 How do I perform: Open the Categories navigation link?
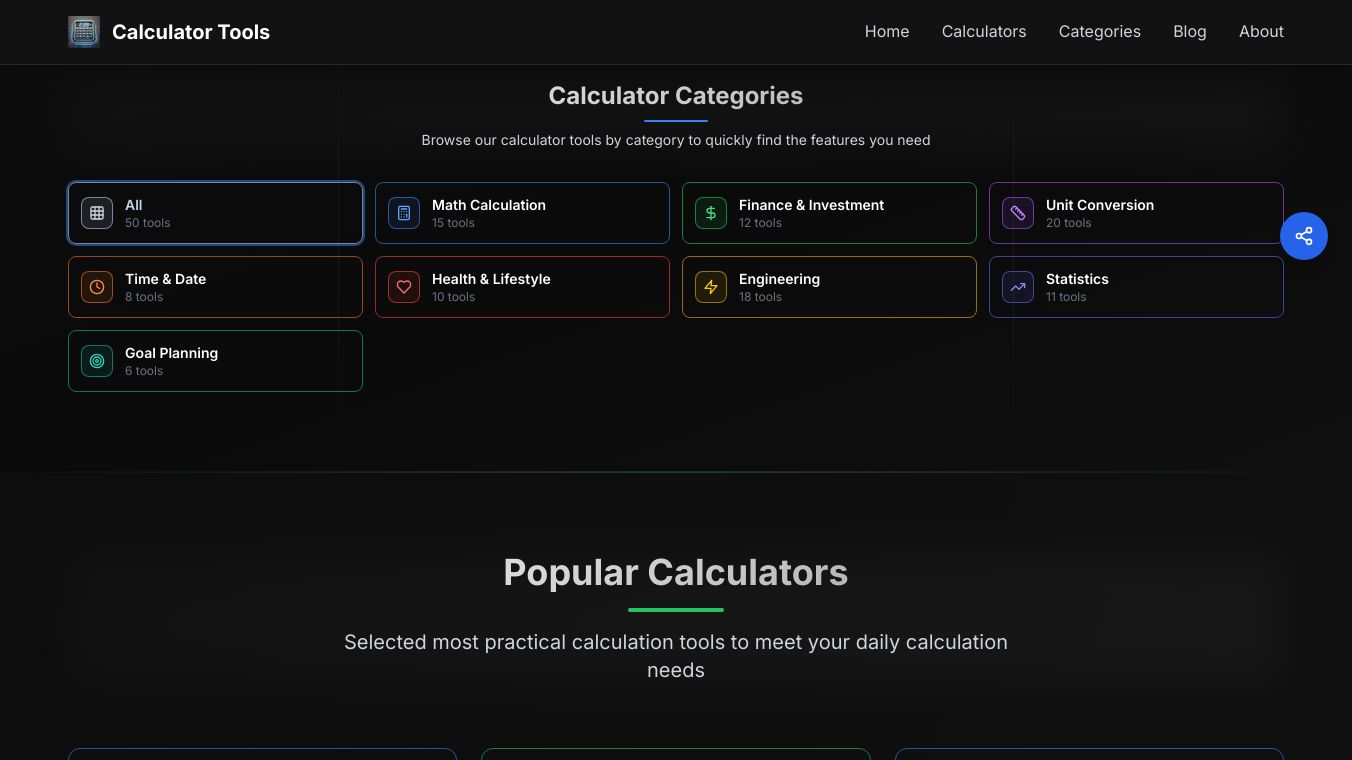click(x=1099, y=32)
